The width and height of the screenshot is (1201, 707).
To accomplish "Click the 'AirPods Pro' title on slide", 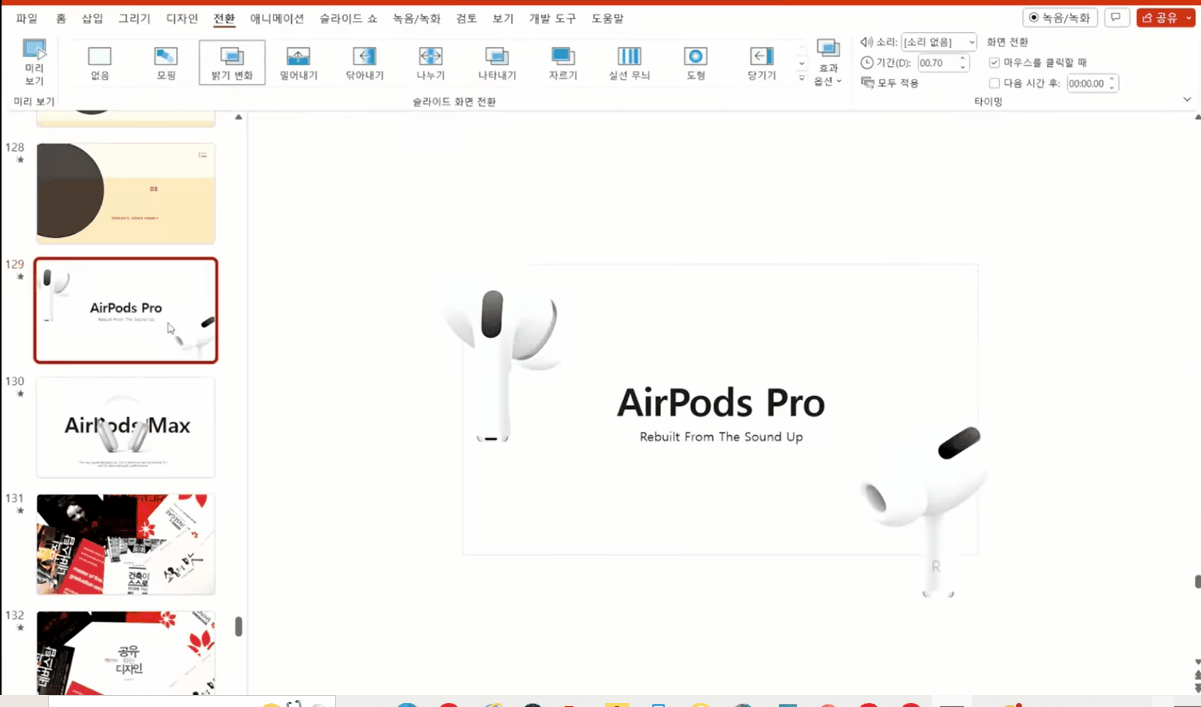I will tap(721, 402).
